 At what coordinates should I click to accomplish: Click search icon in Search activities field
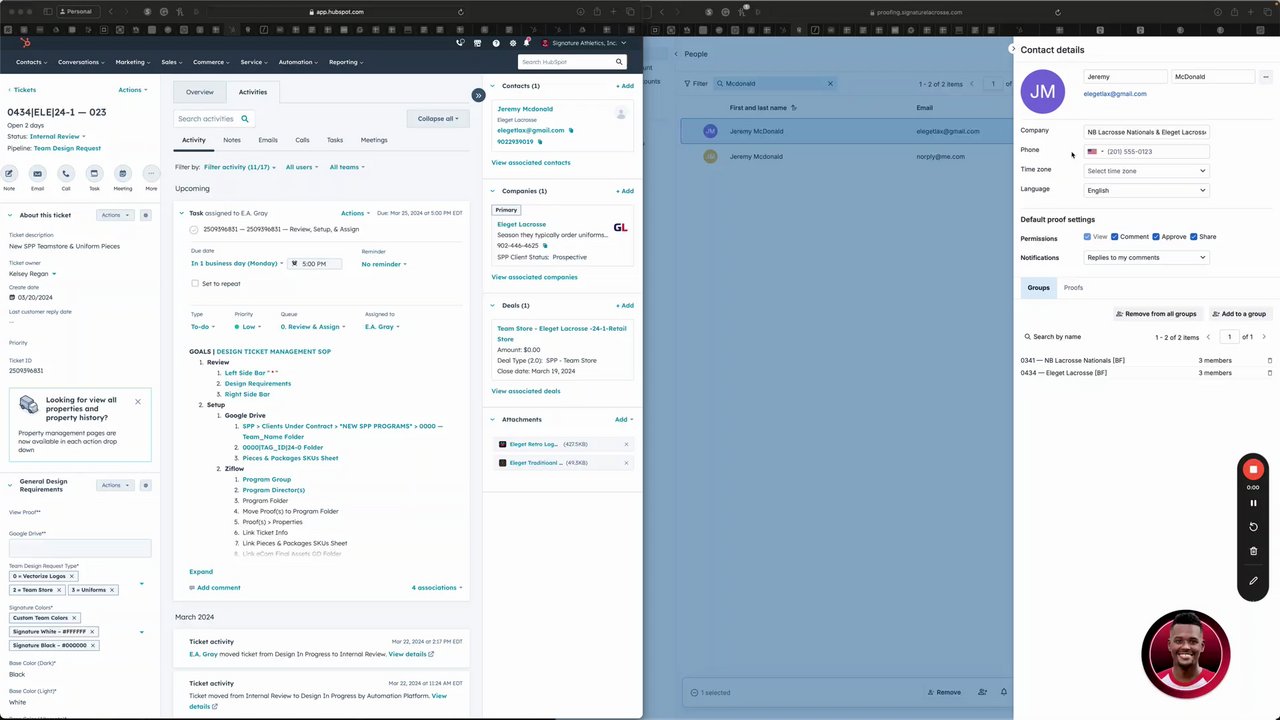tap(245, 119)
